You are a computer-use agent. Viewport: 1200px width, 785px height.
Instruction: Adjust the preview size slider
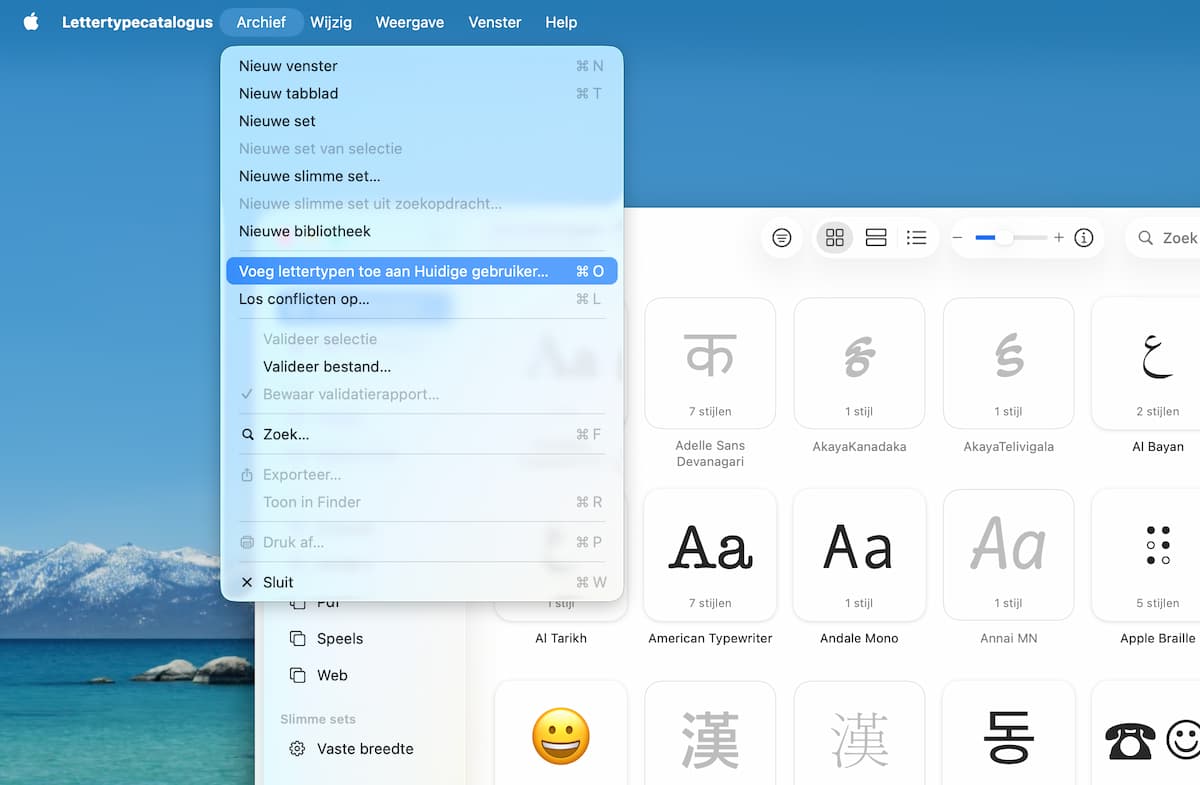1004,238
